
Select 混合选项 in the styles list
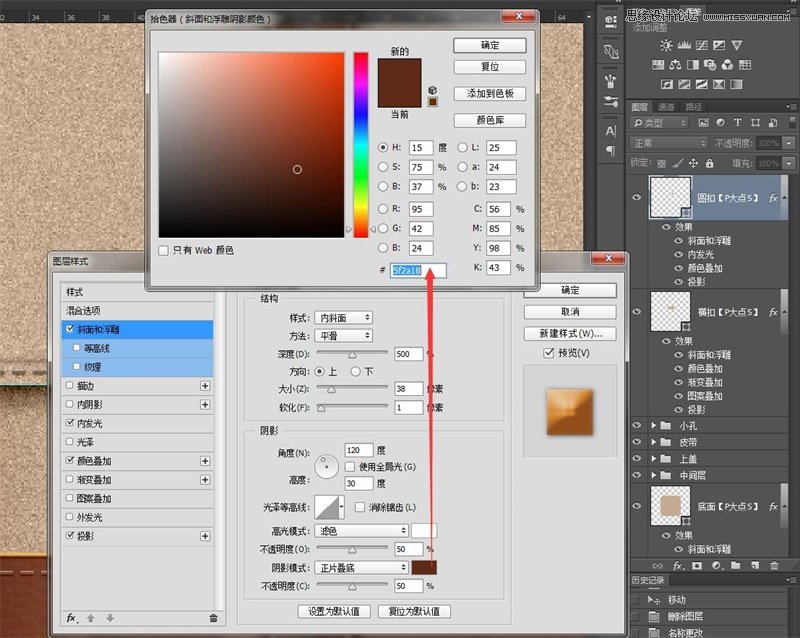(137, 310)
